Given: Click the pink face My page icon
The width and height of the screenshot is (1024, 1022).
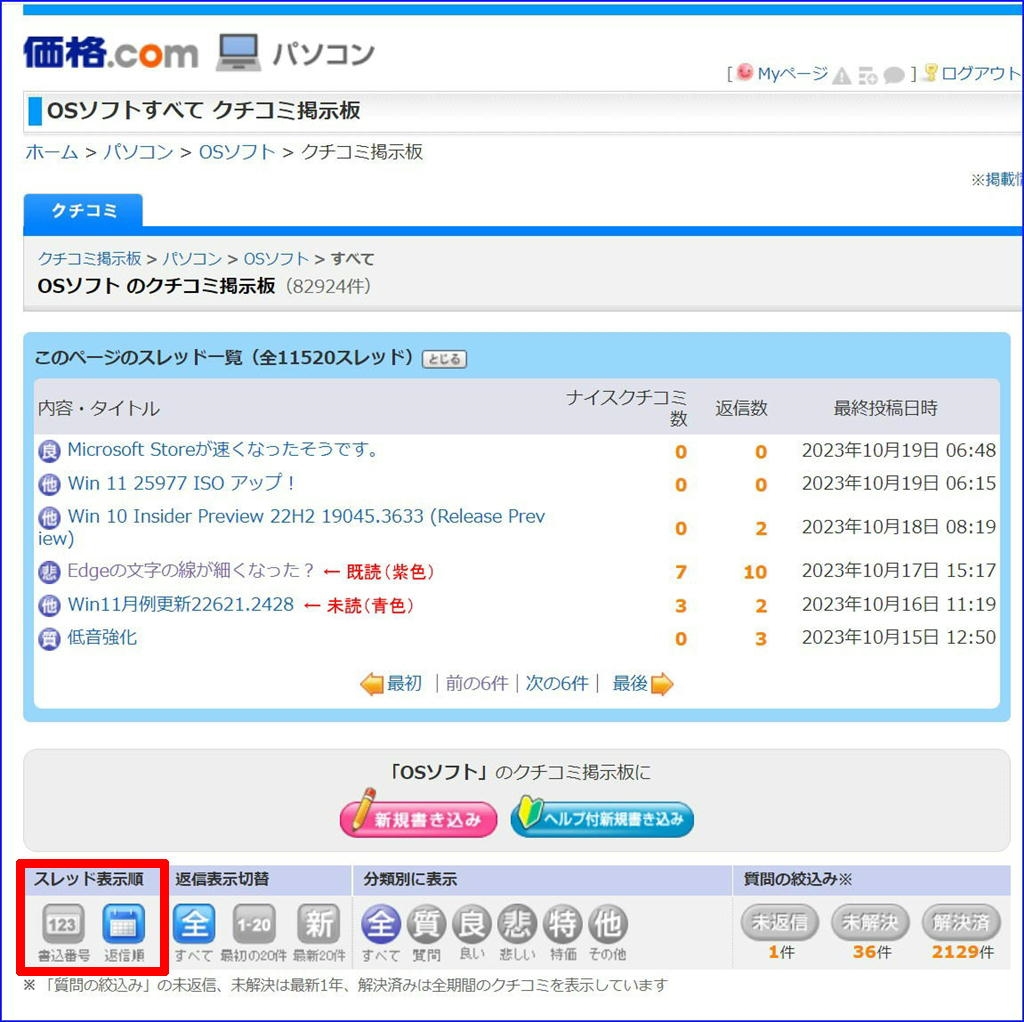Looking at the screenshot, I should 744,72.
